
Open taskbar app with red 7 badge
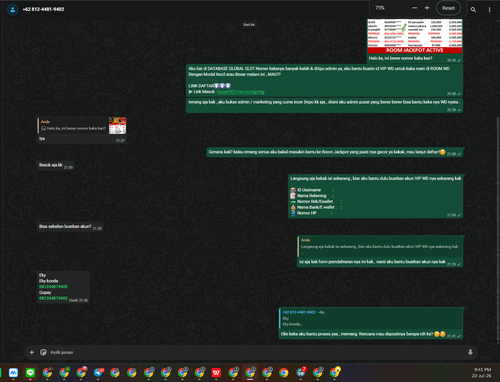pyautogui.click(x=301, y=372)
